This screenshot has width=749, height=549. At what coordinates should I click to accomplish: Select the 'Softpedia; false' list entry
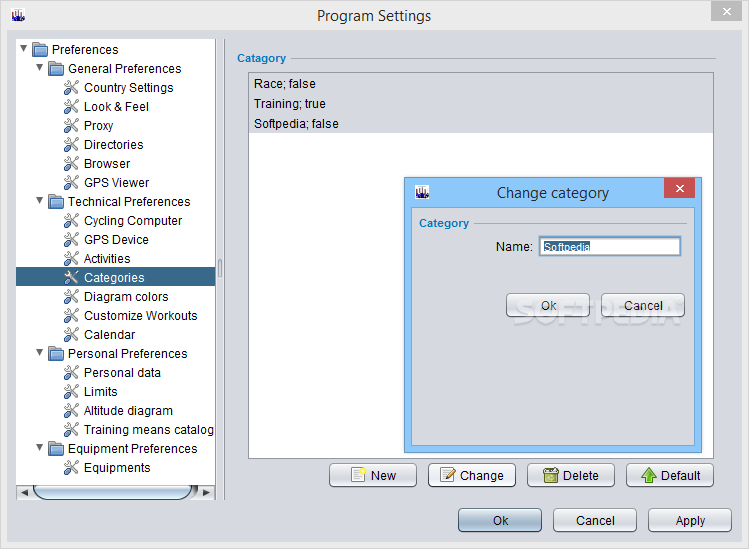(x=481, y=124)
